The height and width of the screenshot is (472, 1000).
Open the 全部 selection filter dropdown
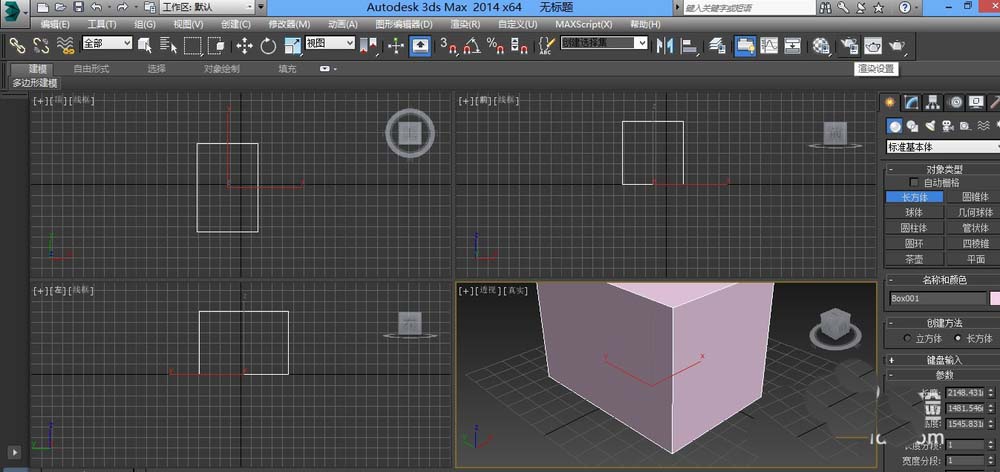(x=106, y=44)
